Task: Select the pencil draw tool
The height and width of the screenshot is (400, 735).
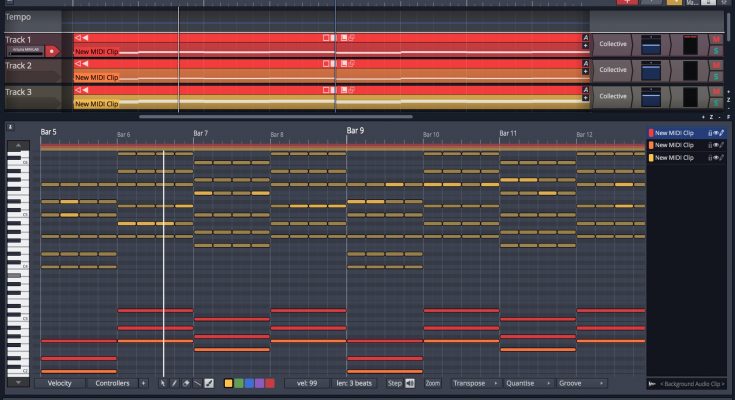Action: pos(175,383)
